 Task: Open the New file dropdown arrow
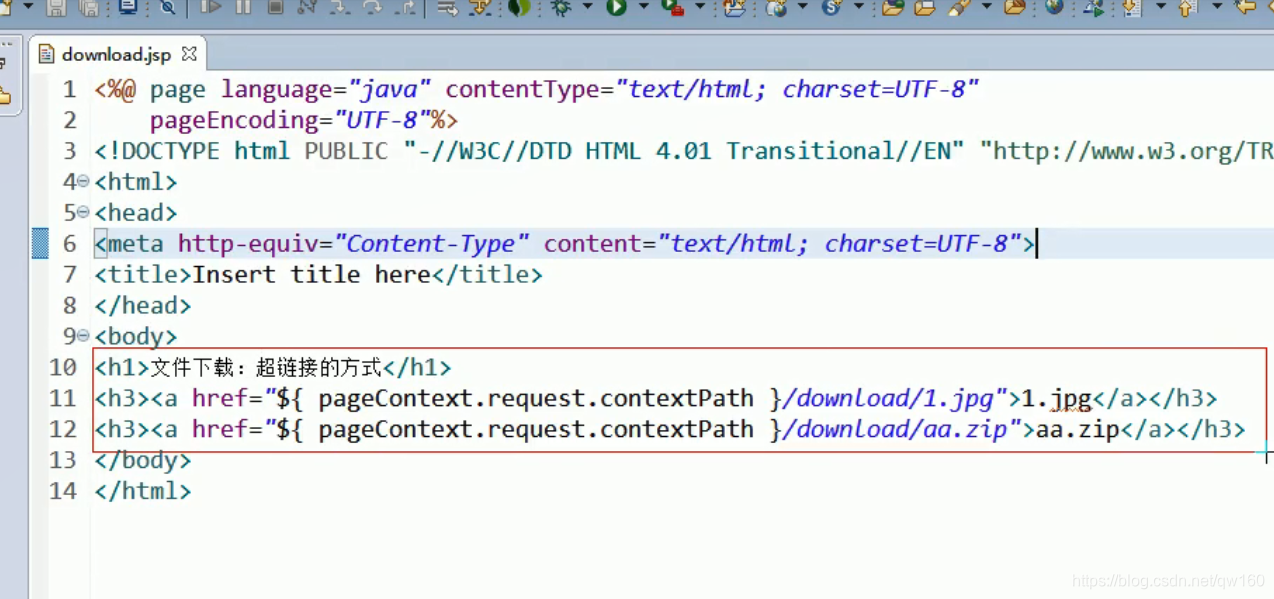[28, 6]
